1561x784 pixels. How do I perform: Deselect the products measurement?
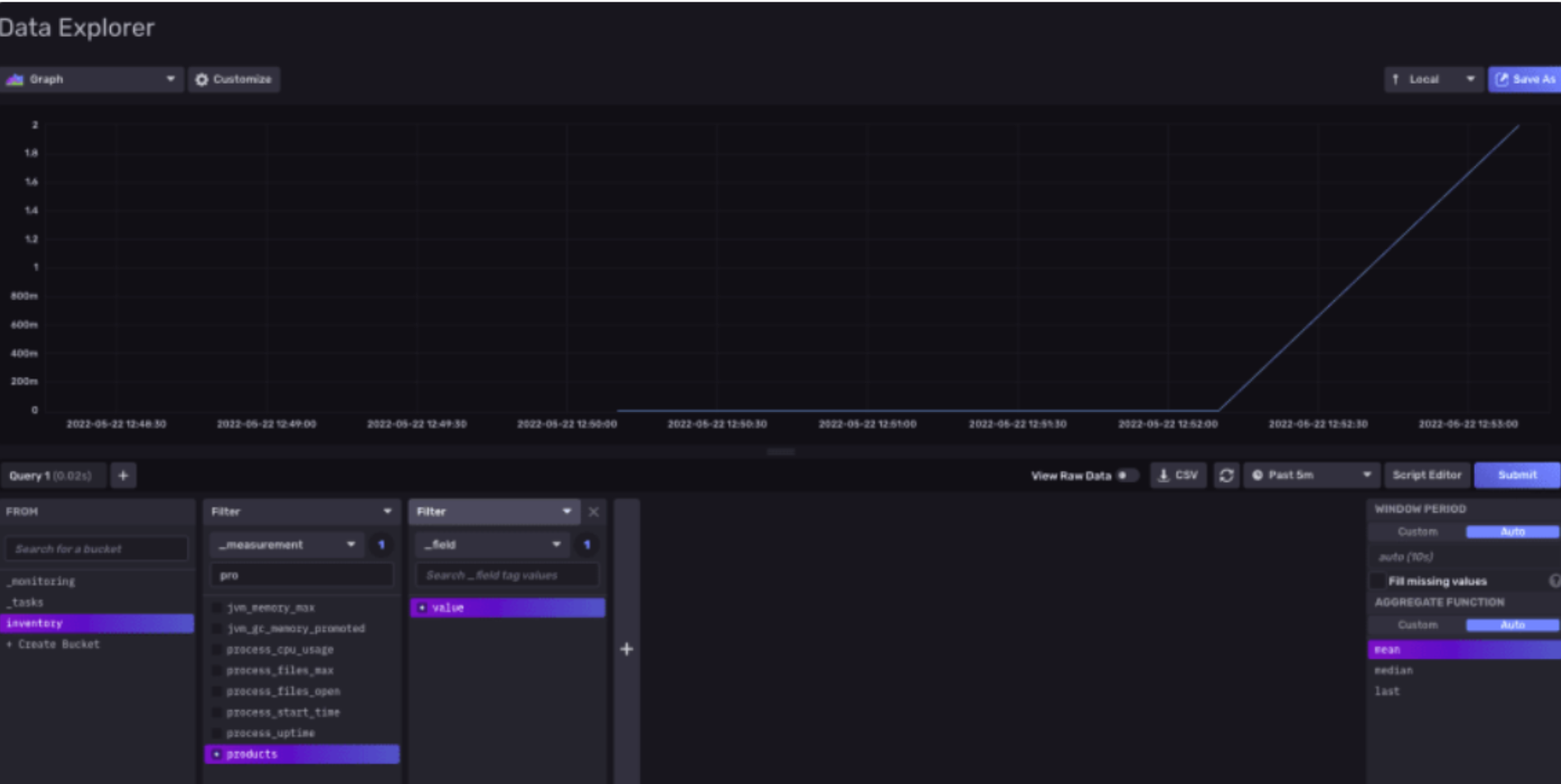(x=301, y=754)
